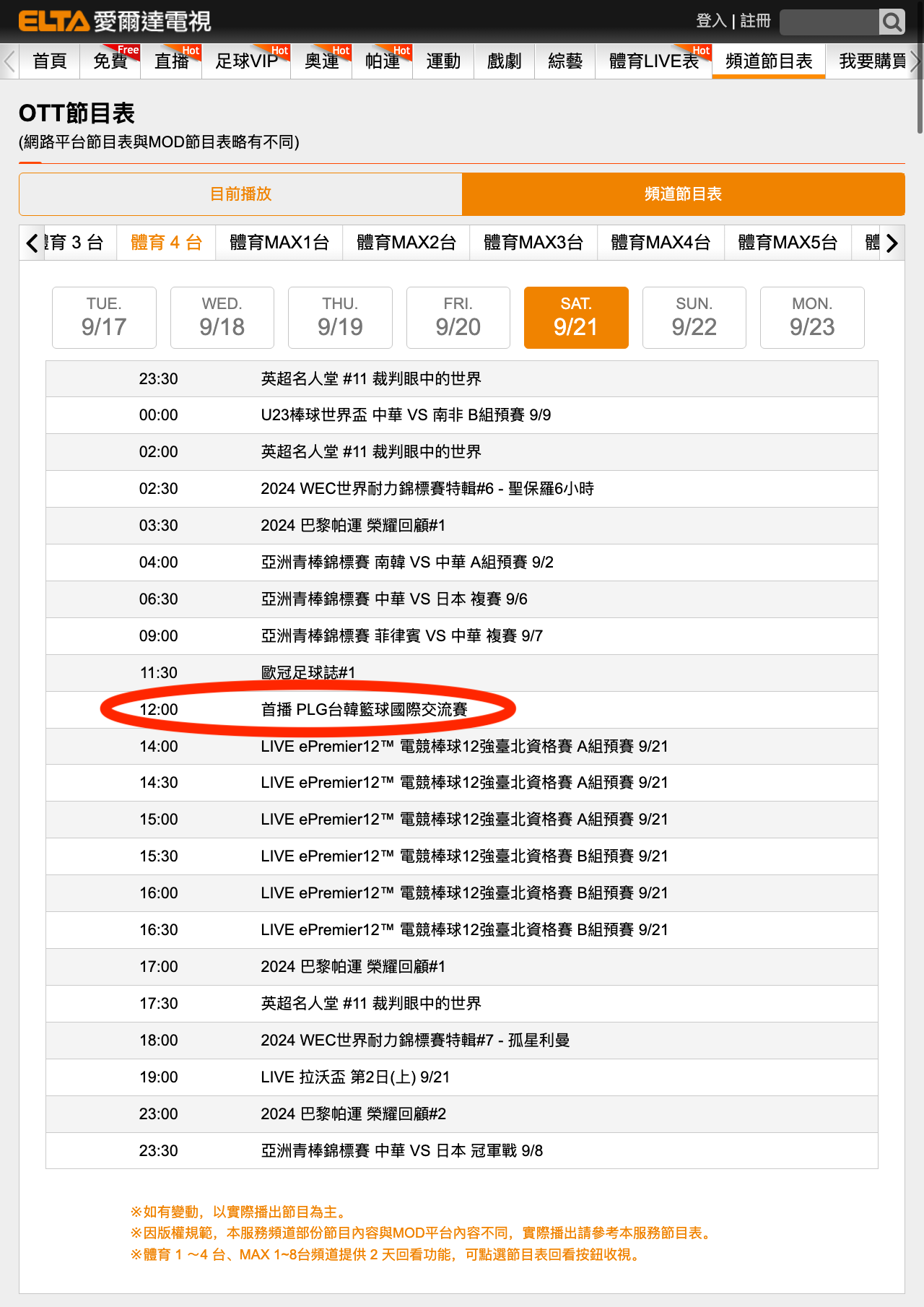
Task: Switch to the 目前播放 tab
Action: (240, 194)
